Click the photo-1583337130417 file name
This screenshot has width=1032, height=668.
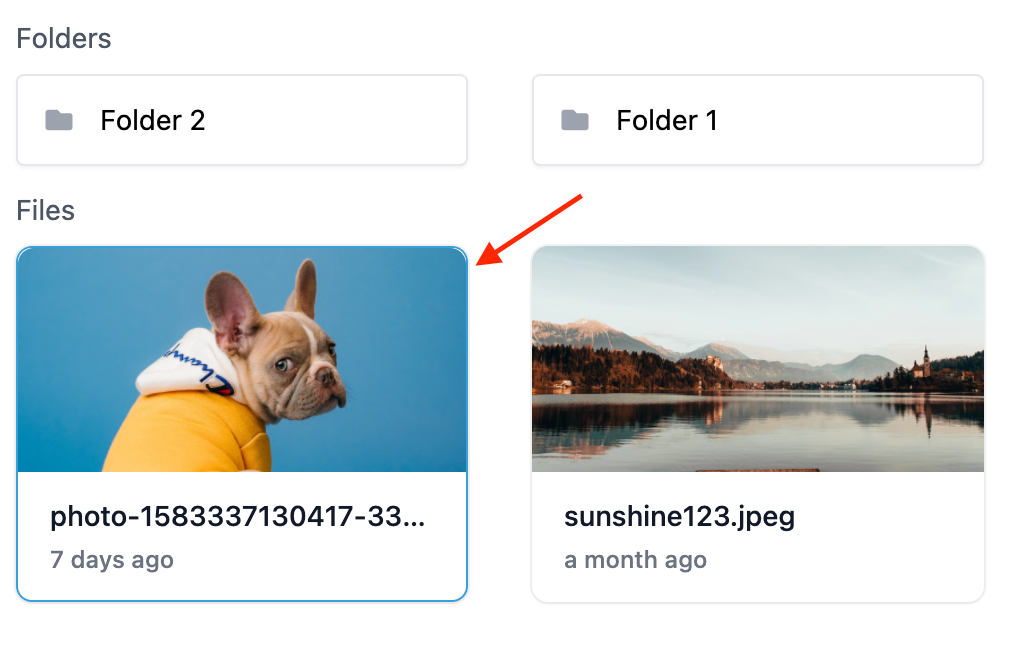coord(238,517)
